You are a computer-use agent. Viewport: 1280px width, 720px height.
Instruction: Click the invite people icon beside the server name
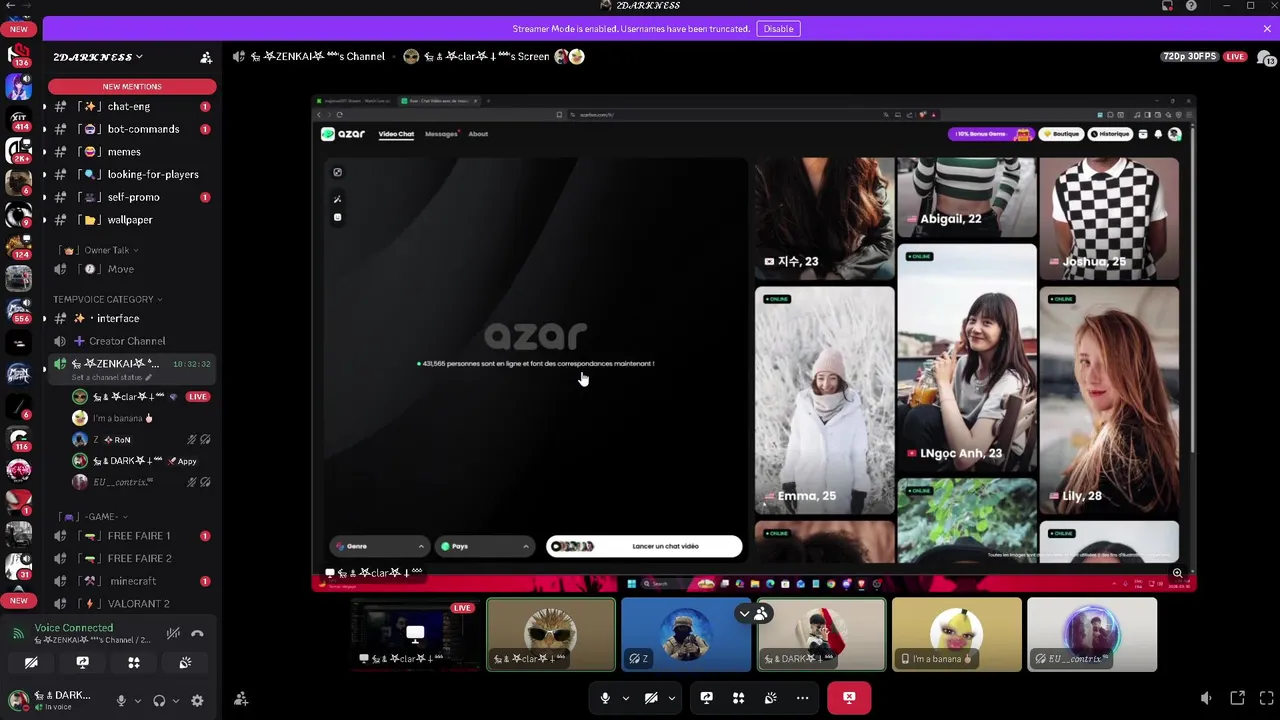(x=206, y=58)
